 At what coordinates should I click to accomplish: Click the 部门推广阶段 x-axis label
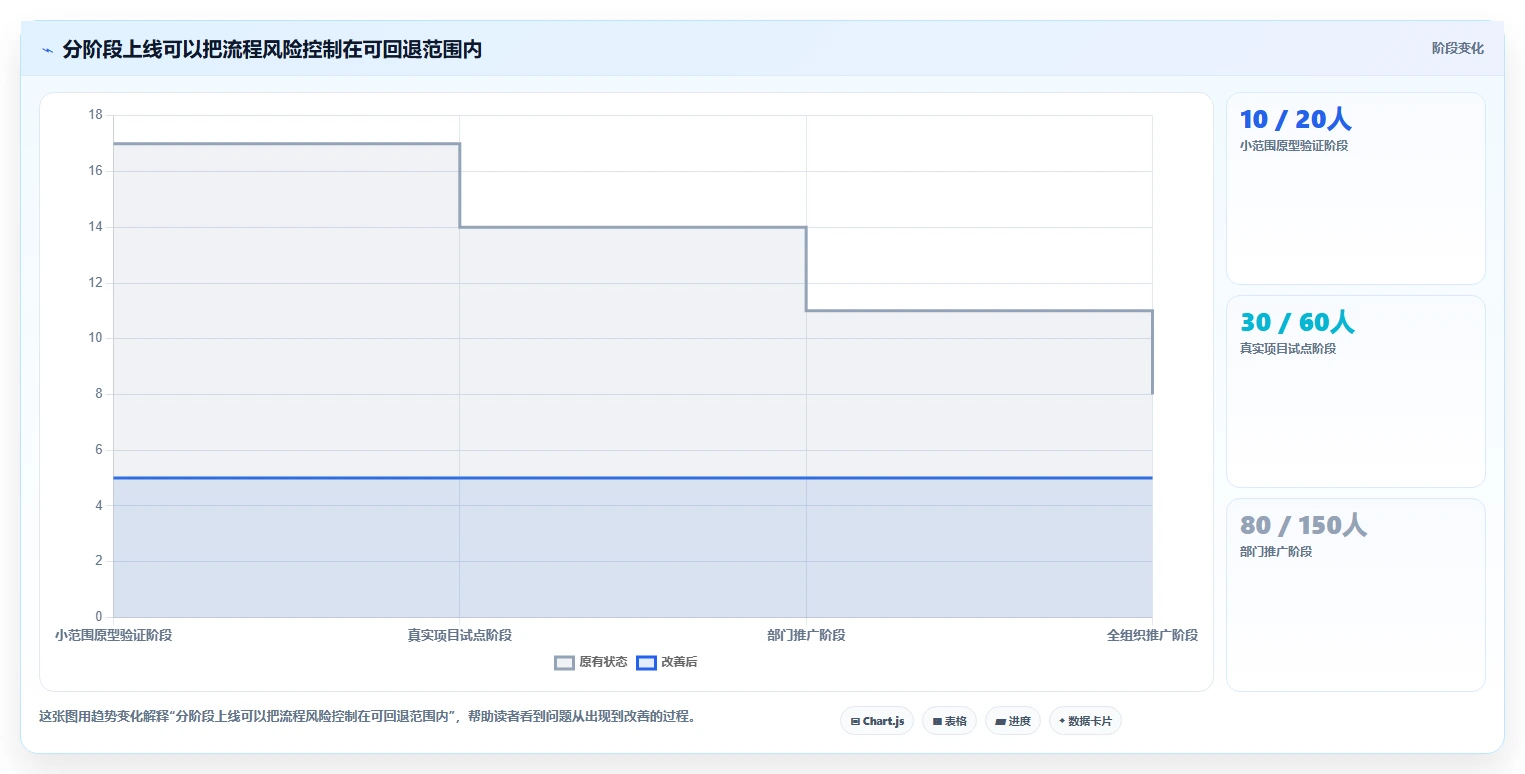click(x=806, y=635)
